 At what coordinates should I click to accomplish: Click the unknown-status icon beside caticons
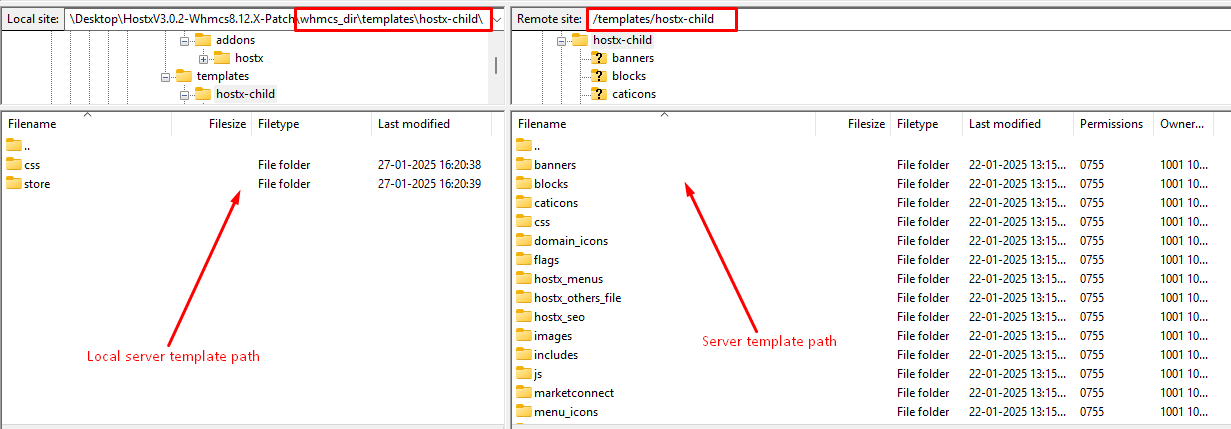pos(599,94)
